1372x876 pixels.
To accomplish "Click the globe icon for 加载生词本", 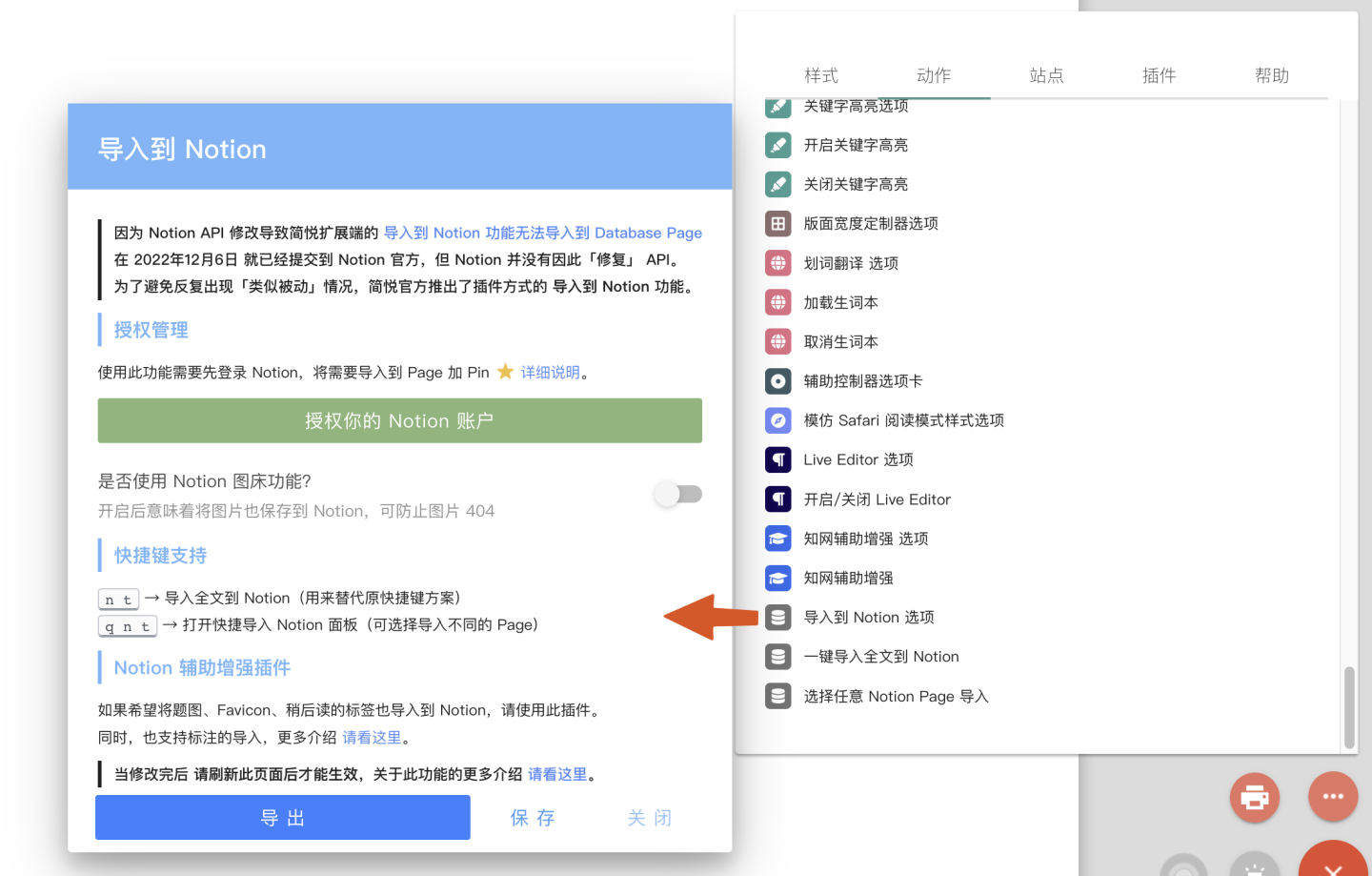I will click(x=778, y=302).
